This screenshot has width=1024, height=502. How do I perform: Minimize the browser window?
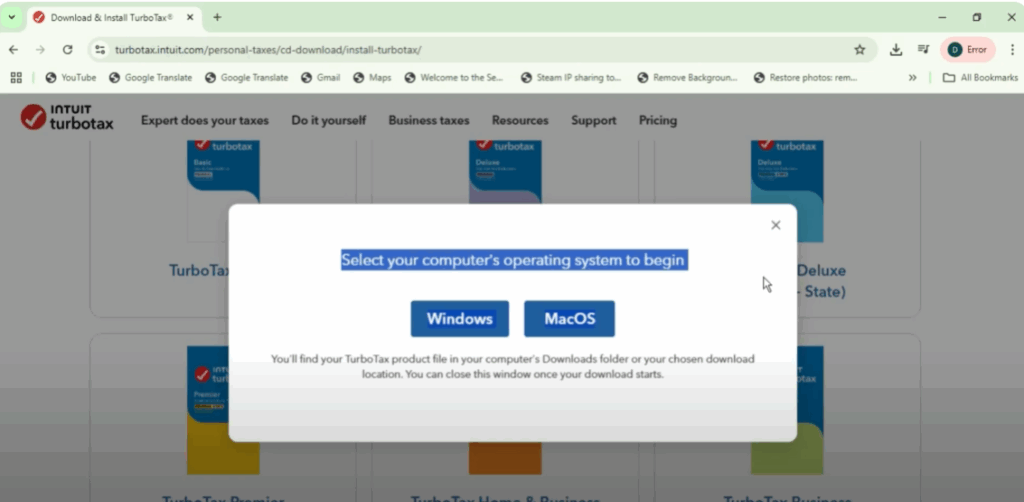click(942, 18)
